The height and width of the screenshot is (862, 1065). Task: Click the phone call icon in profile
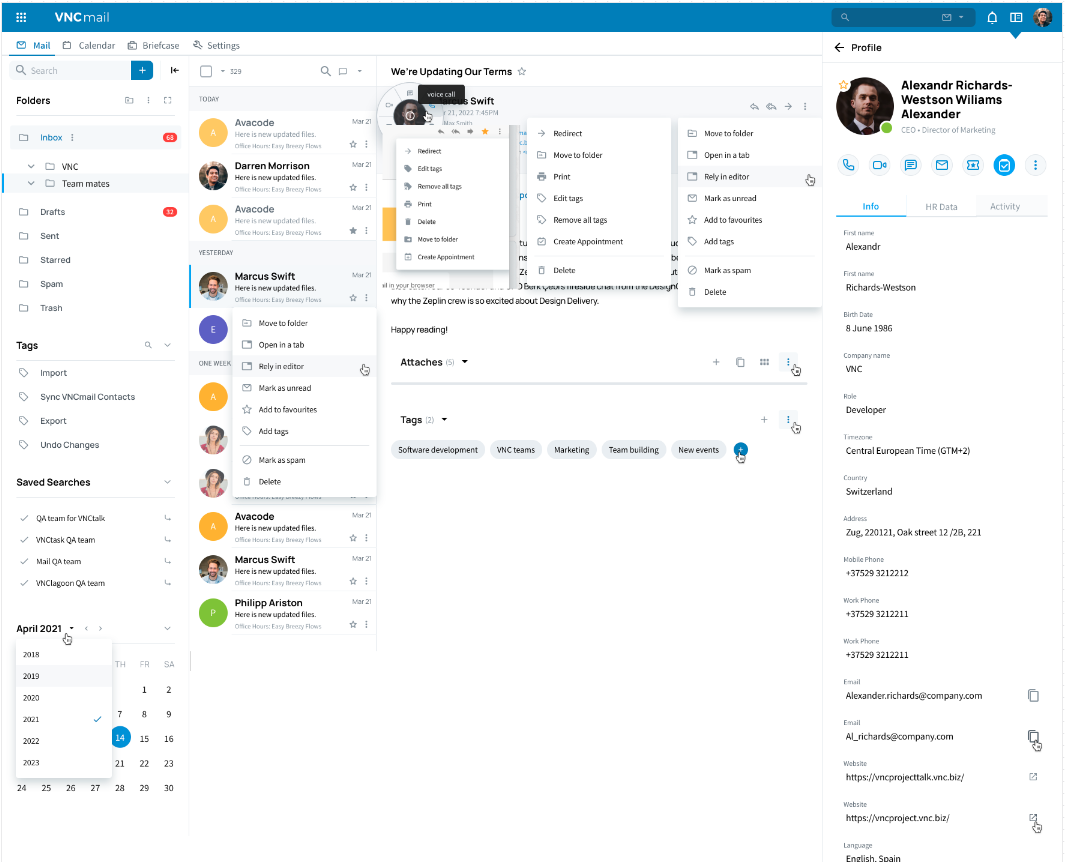849,165
